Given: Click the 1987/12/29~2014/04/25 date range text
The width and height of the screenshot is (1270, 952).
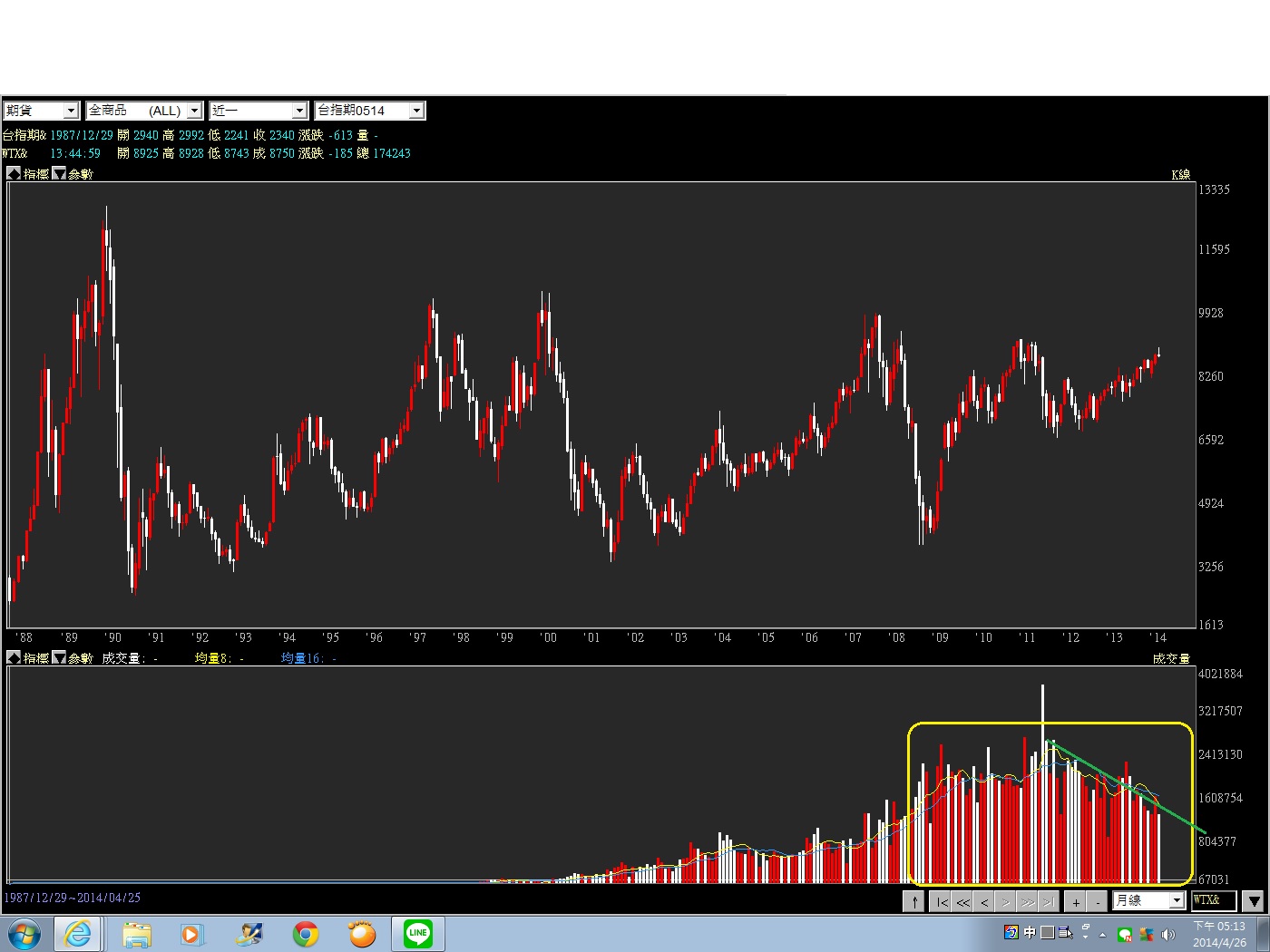Looking at the screenshot, I should point(73,898).
